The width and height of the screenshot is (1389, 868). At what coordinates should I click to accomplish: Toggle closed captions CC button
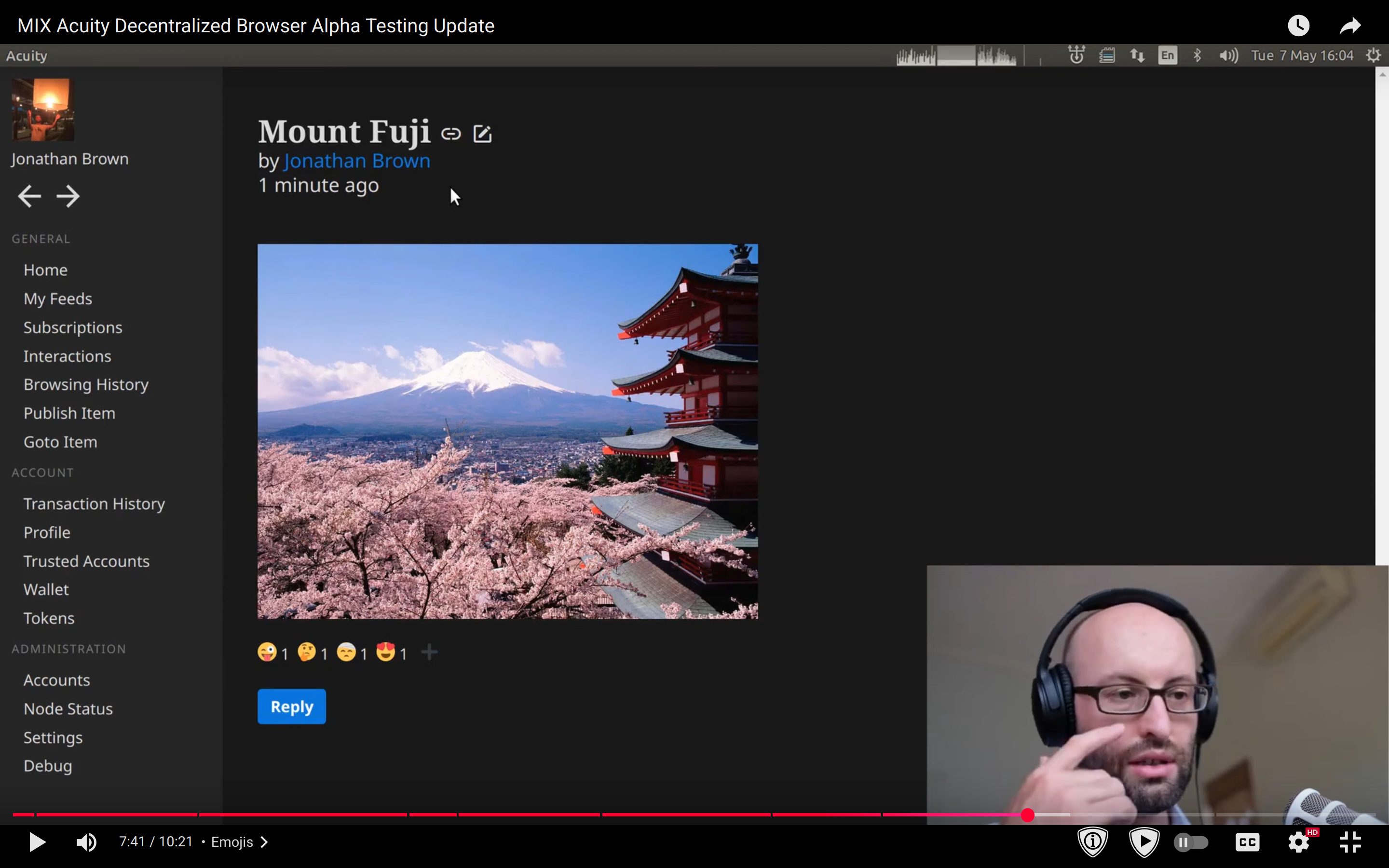(x=1247, y=842)
